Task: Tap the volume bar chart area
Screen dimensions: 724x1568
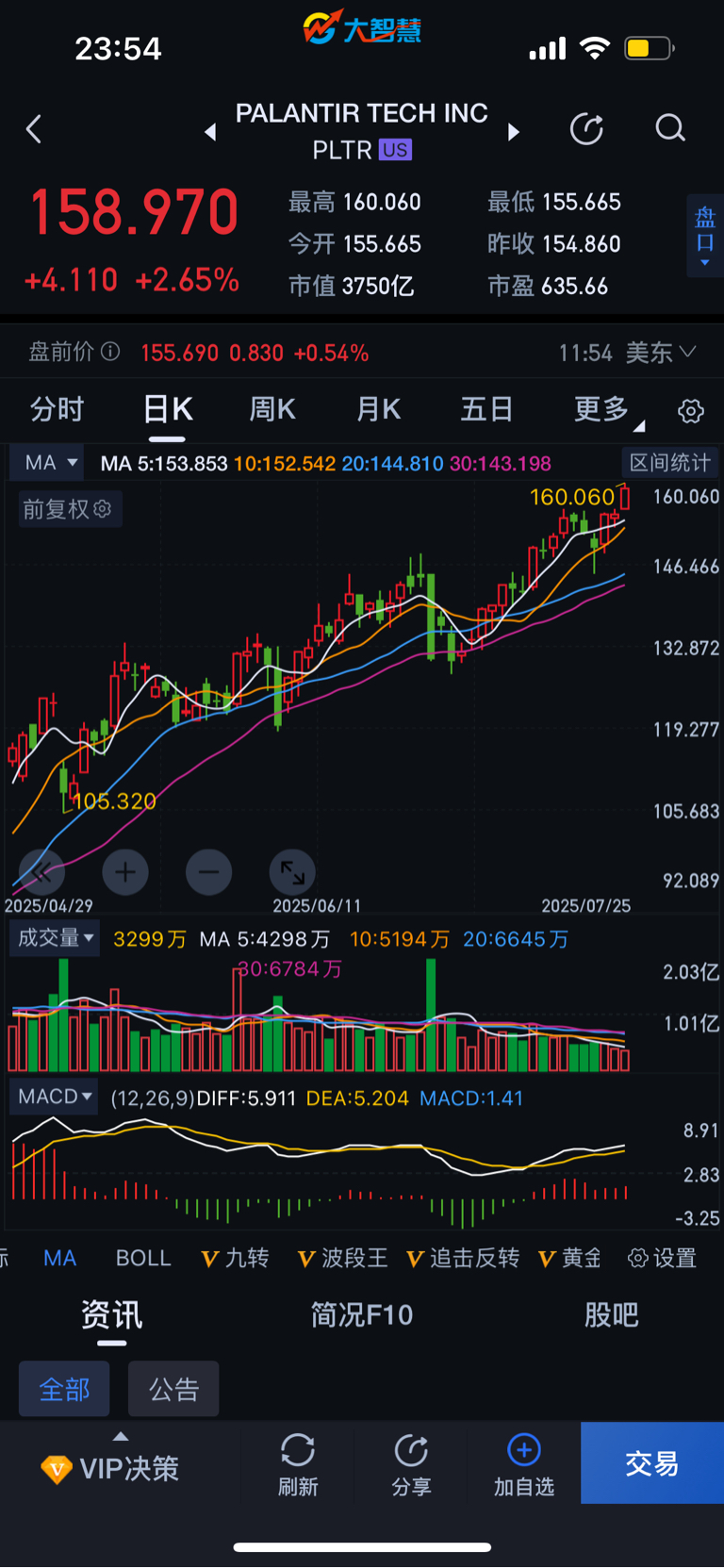Action: click(x=319, y=1015)
